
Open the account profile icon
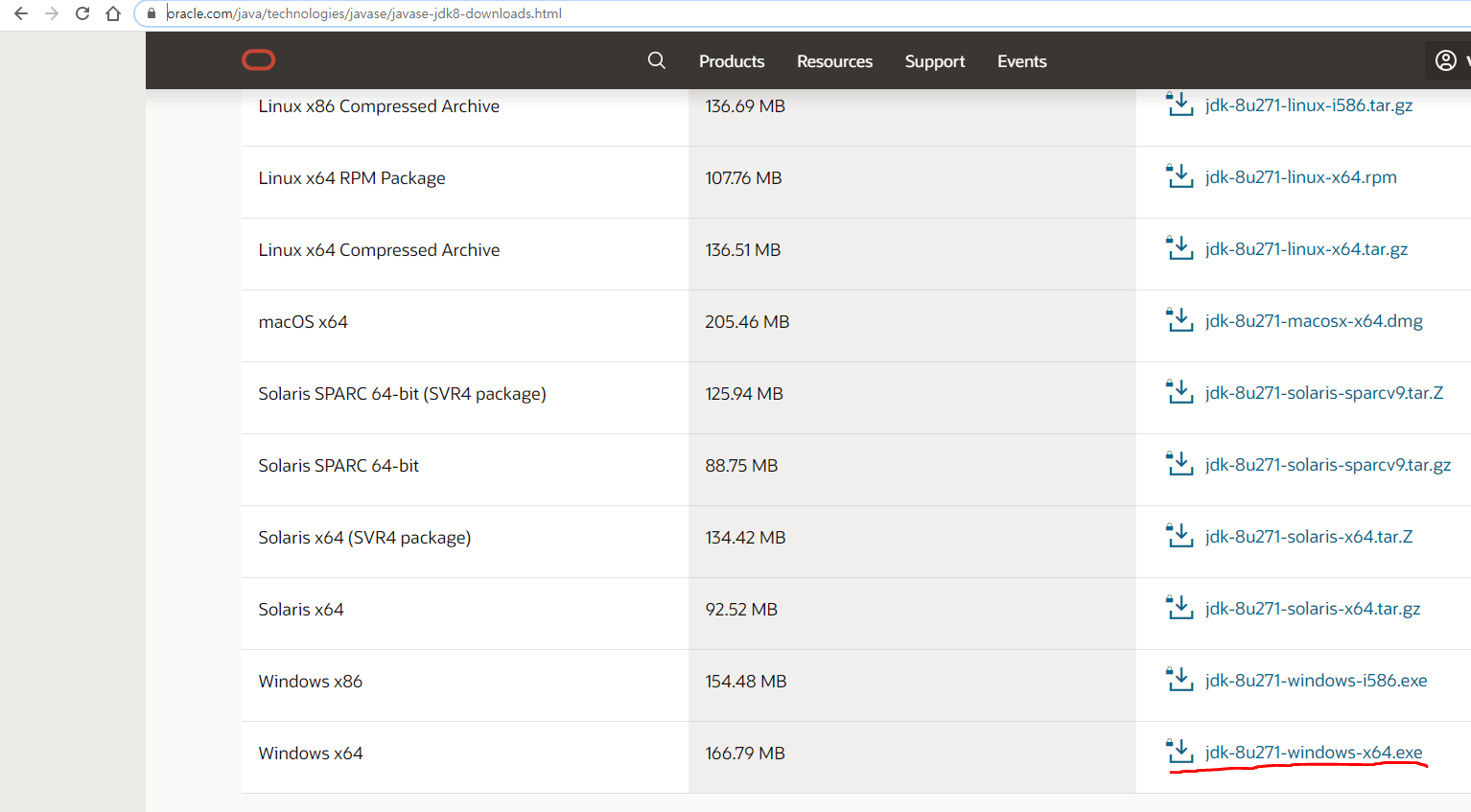[x=1446, y=60]
